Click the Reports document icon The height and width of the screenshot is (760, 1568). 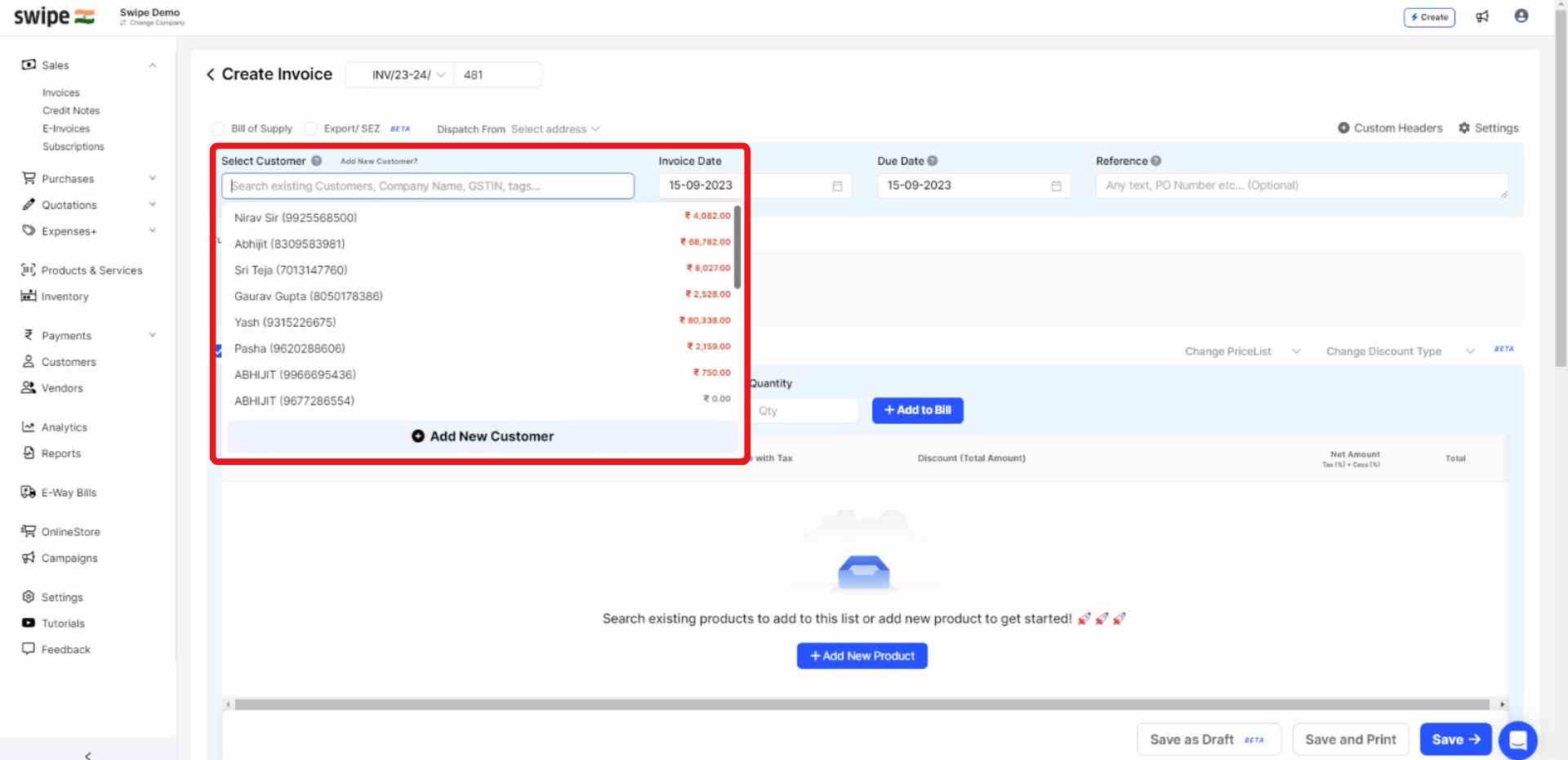[29, 453]
